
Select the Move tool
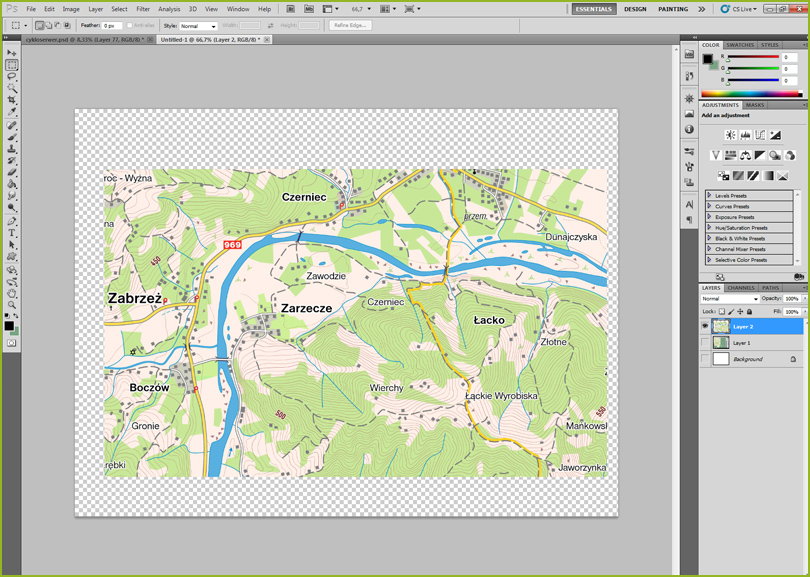(11, 53)
